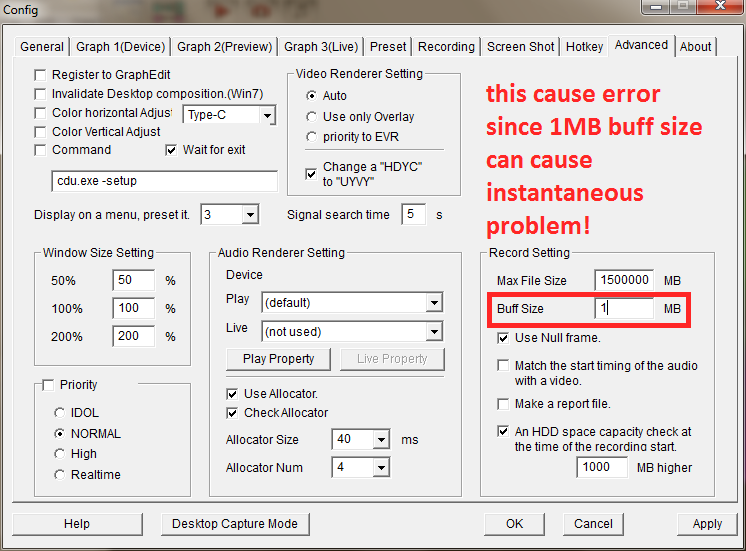Uncheck Wait for exit
Viewport: 746px width, 551px height.
tap(171, 150)
